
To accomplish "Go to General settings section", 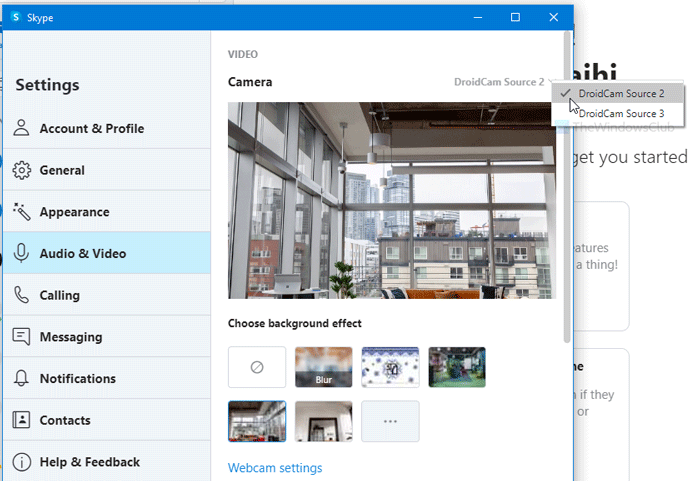I will 107,170.
